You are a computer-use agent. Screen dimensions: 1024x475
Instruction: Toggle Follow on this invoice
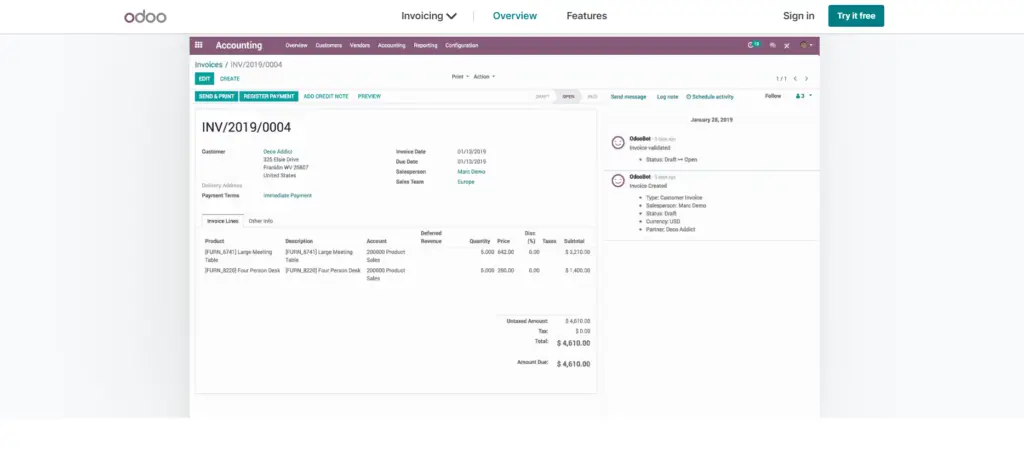coord(773,96)
